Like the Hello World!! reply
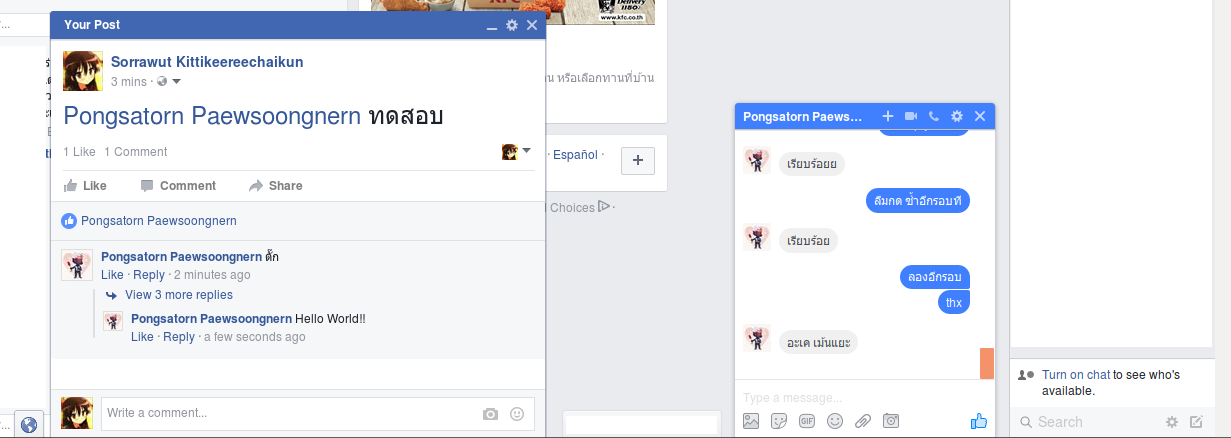Screen dimensions: 1231x438 point(142,337)
